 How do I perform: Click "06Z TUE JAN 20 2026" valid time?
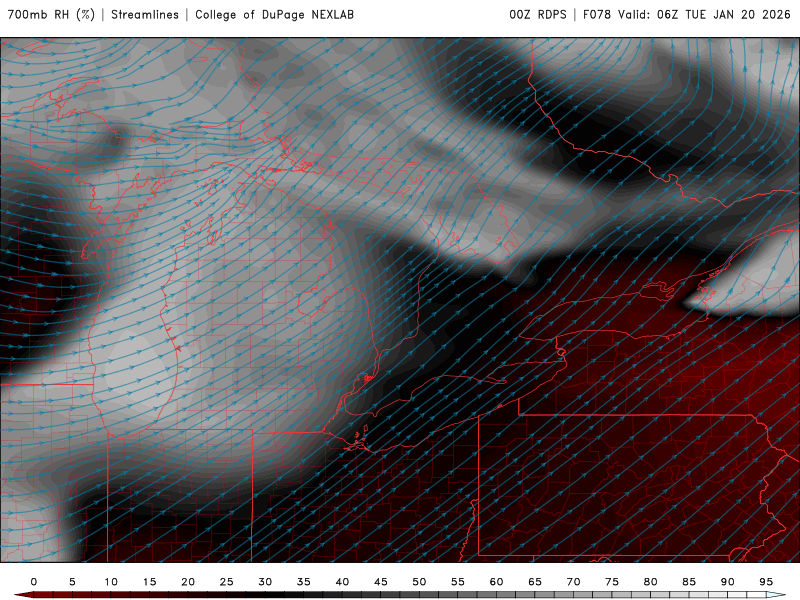(723, 15)
